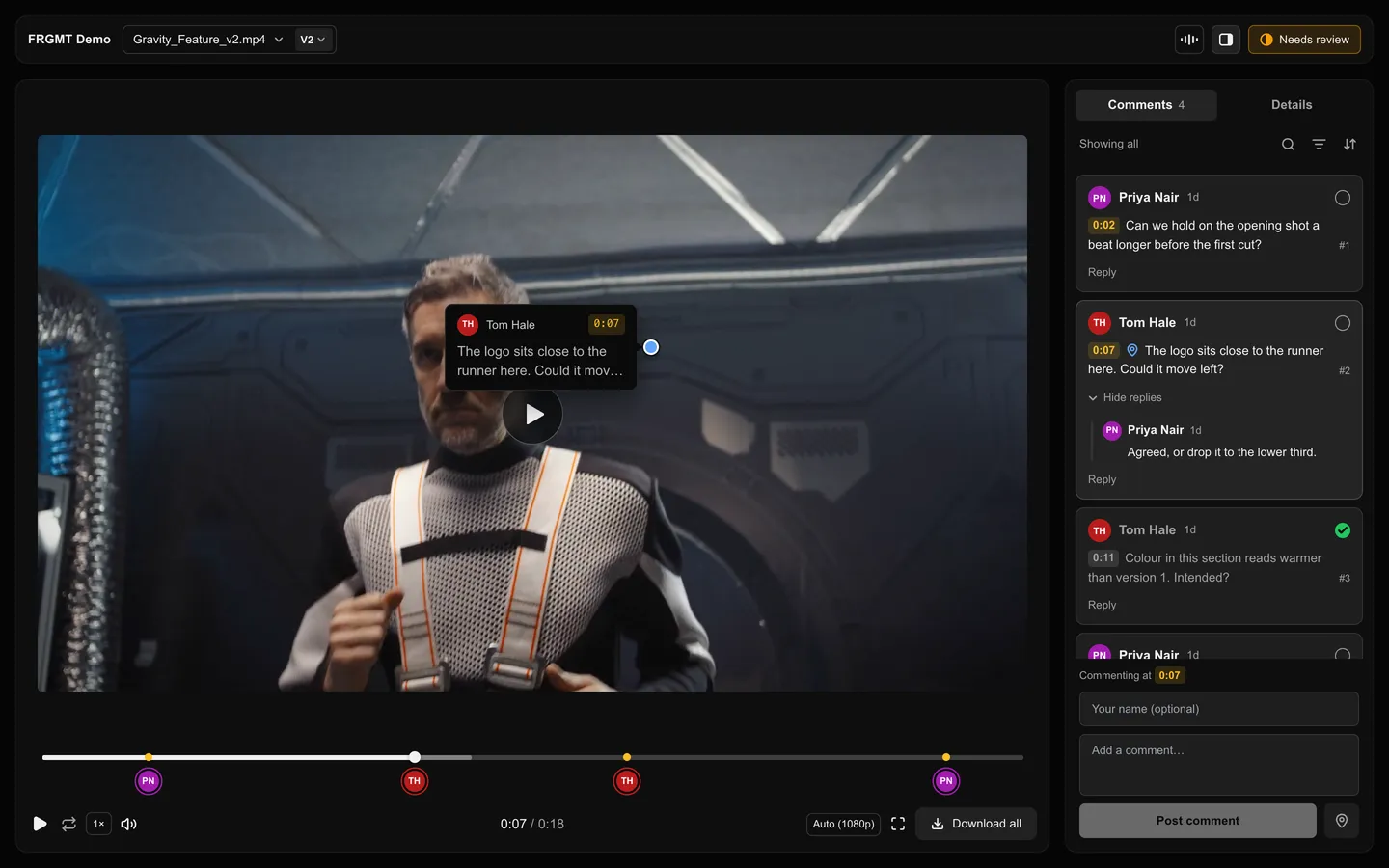Click the pin icon in Tom Hale's 0:07 comment
Viewport: 1389px width, 868px height.
pos(1132,350)
